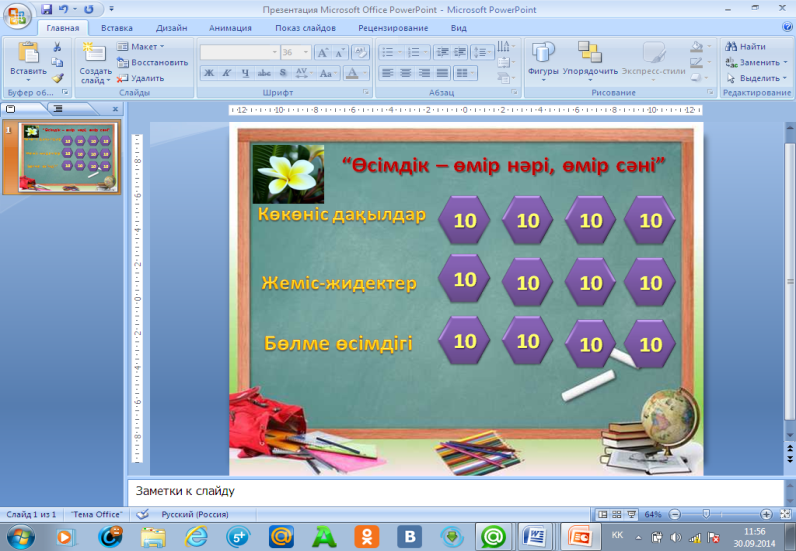Open the Office button menu
The width and height of the screenshot is (796, 551).
(16, 16)
